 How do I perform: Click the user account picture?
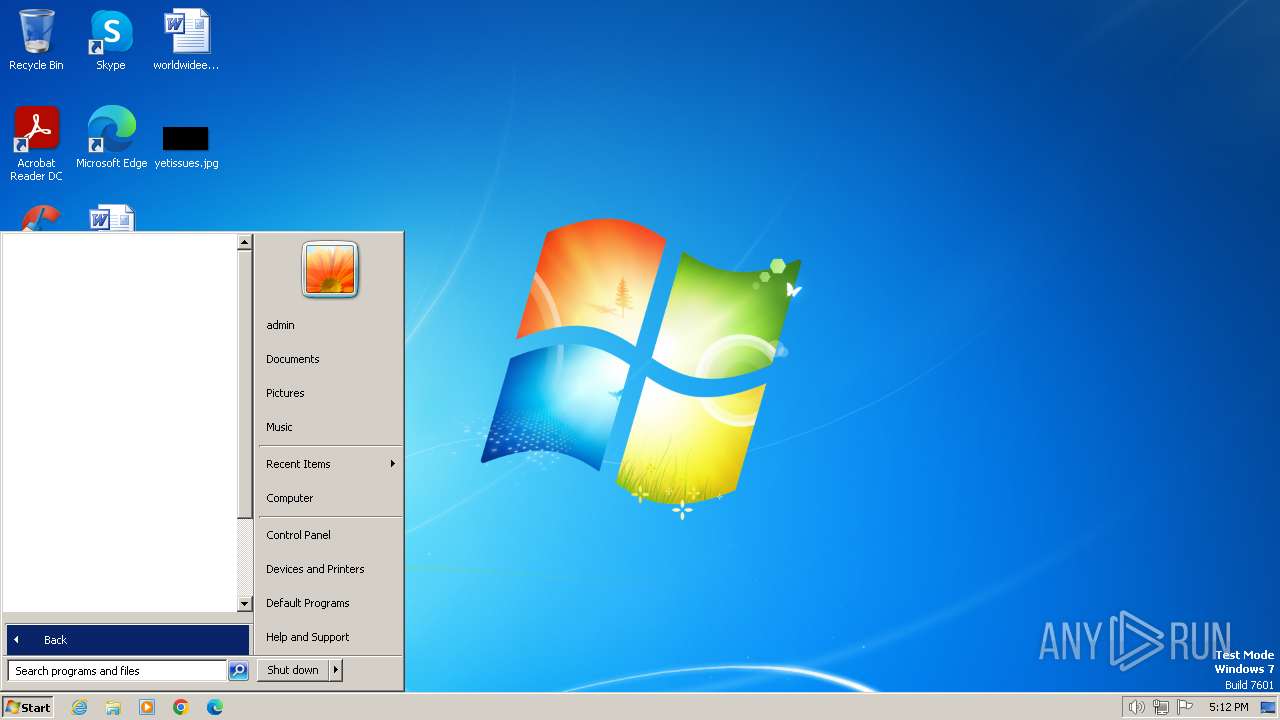[x=330, y=269]
